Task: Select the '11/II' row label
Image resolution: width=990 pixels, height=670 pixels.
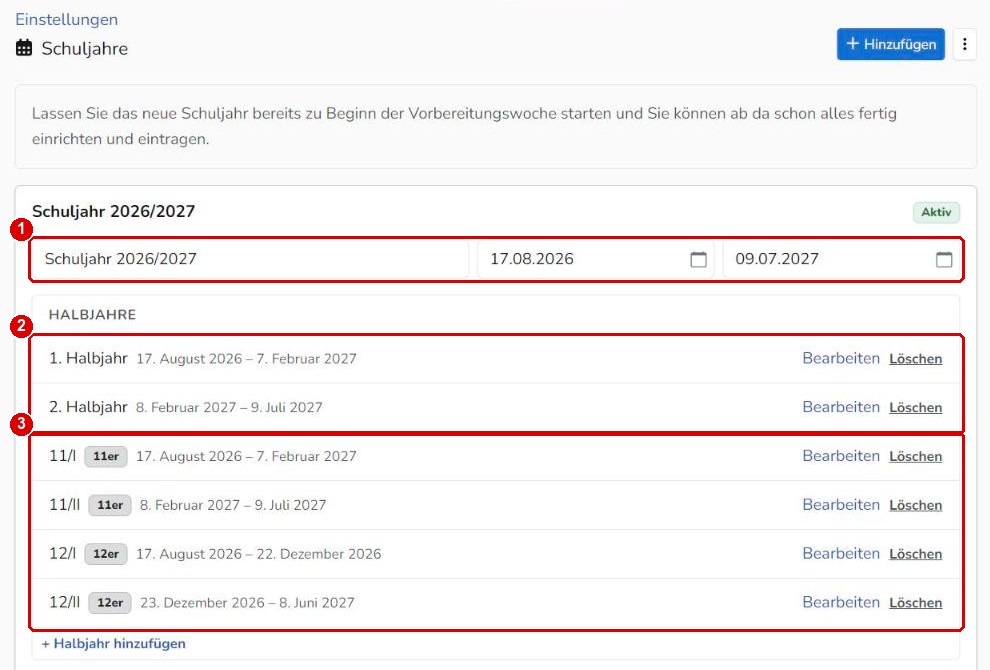Action: (64, 505)
